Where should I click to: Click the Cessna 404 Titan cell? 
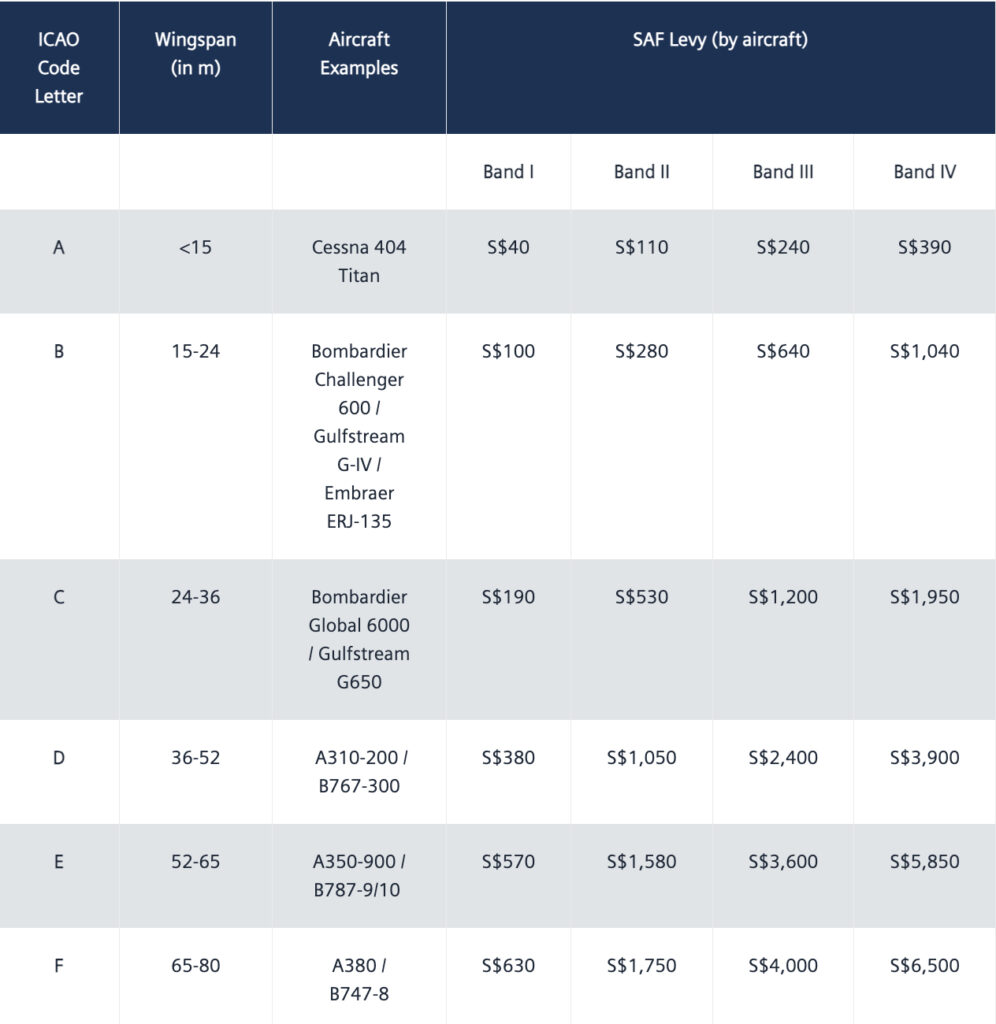pyautogui.click(x=359, y=261)
